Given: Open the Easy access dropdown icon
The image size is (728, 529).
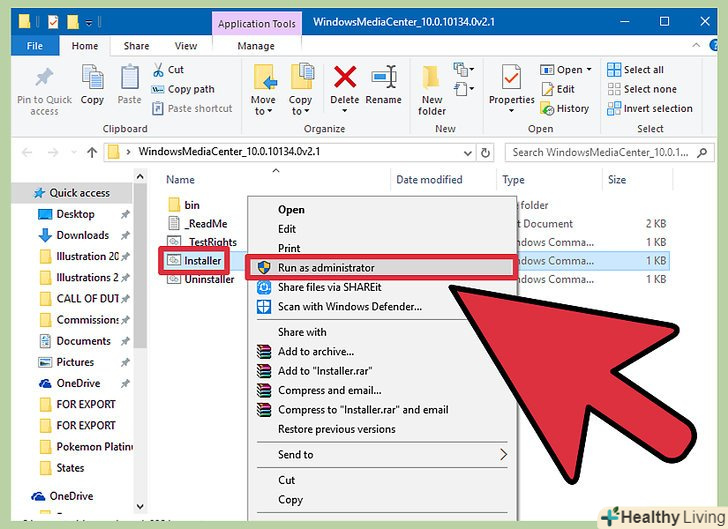Looking at the screenshot, I should (464, 88).
